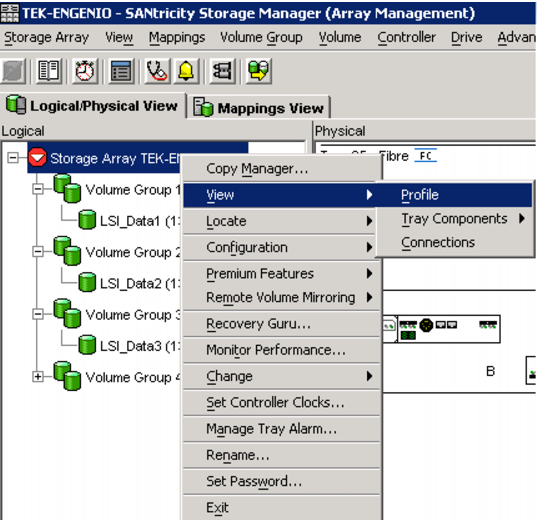Collapse Volume Group 1 node
This screenshot has height=520, width=539.
38,189
